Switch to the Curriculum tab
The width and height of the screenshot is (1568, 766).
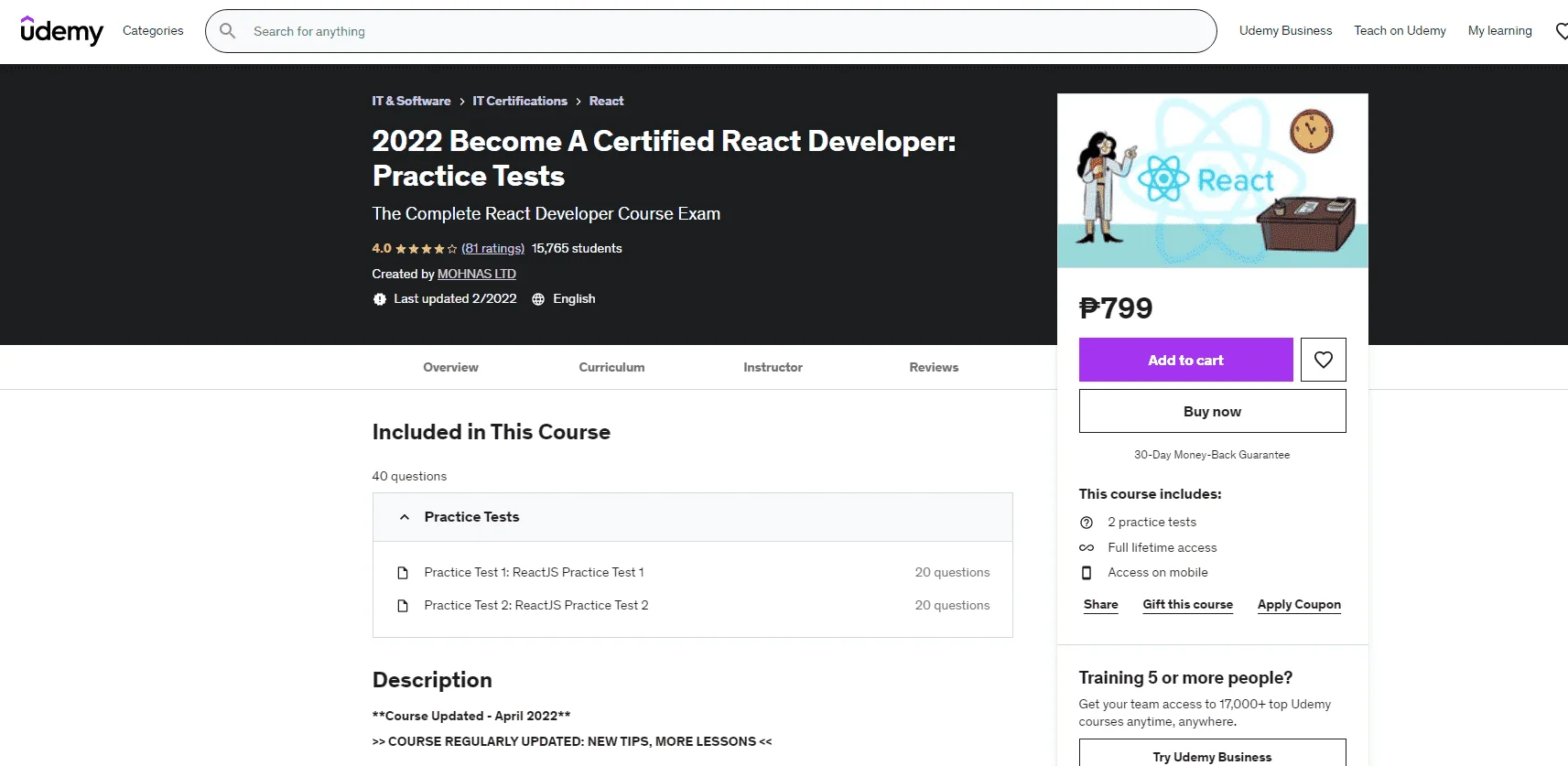click(x=611, y=367)
